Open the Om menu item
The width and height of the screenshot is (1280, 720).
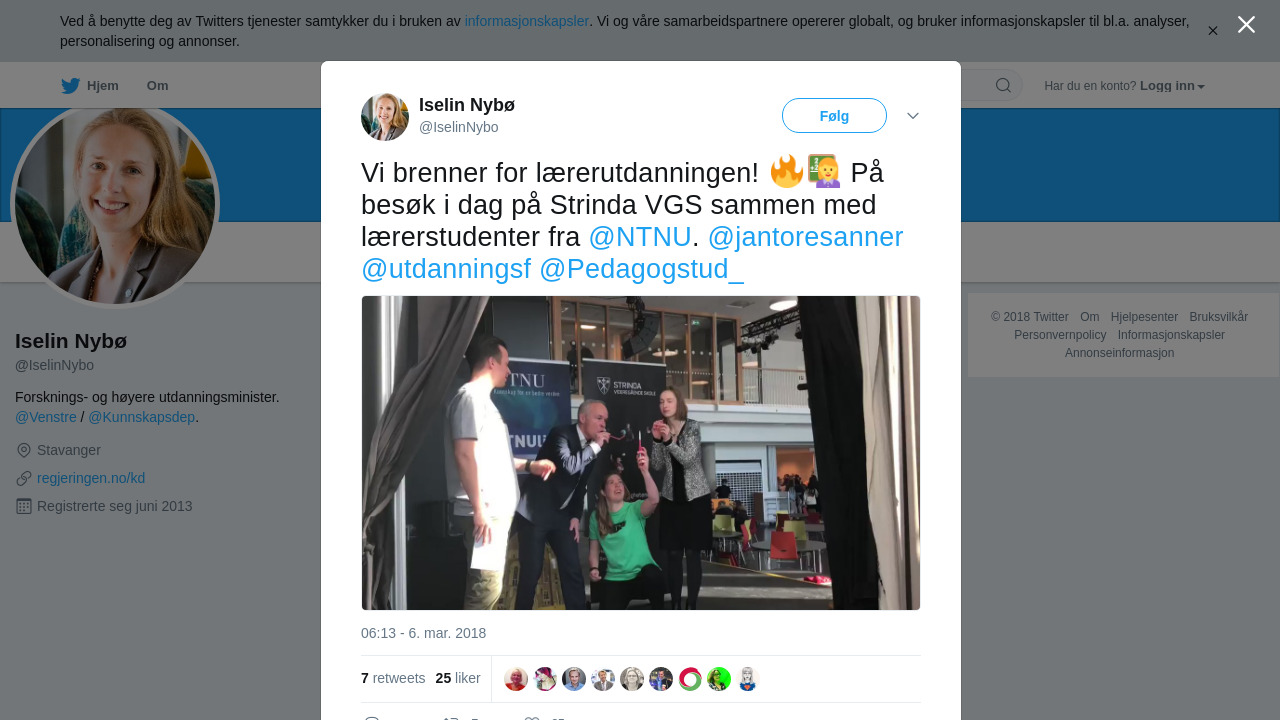click(x=158, y=86)
